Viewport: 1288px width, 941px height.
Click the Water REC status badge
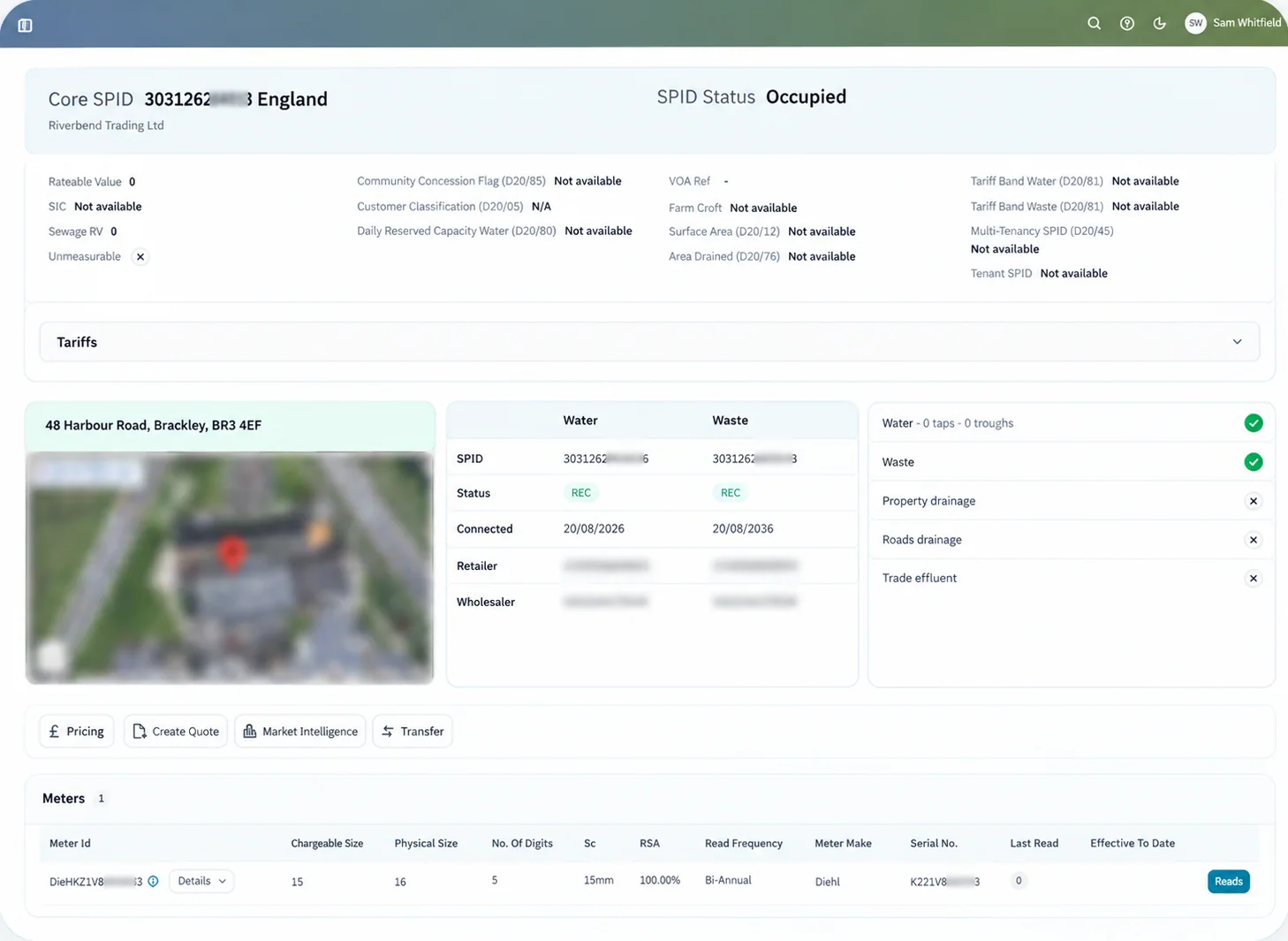(580, 493)
